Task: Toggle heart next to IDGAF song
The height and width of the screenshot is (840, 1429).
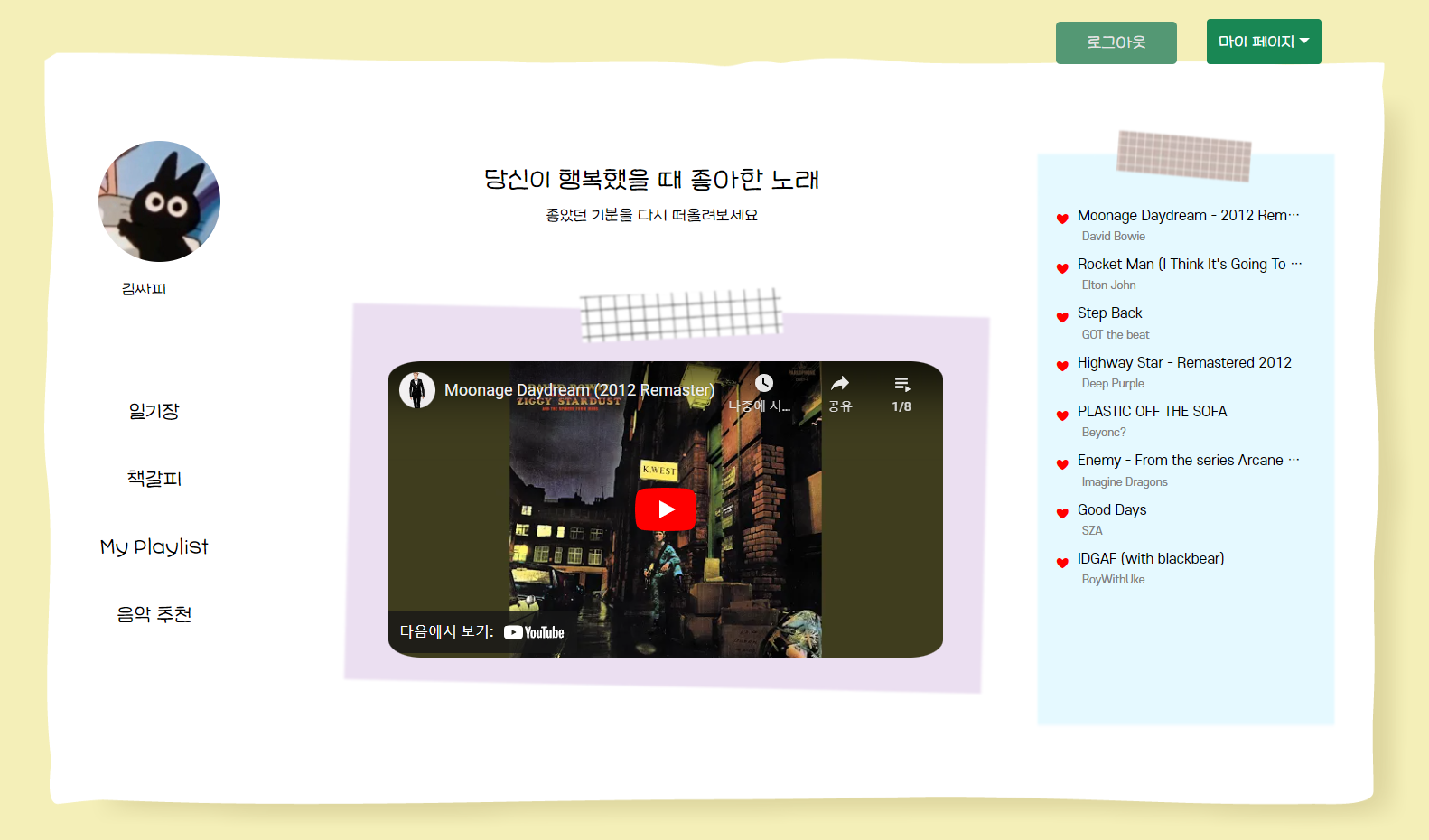Action: click(1062, 563)
